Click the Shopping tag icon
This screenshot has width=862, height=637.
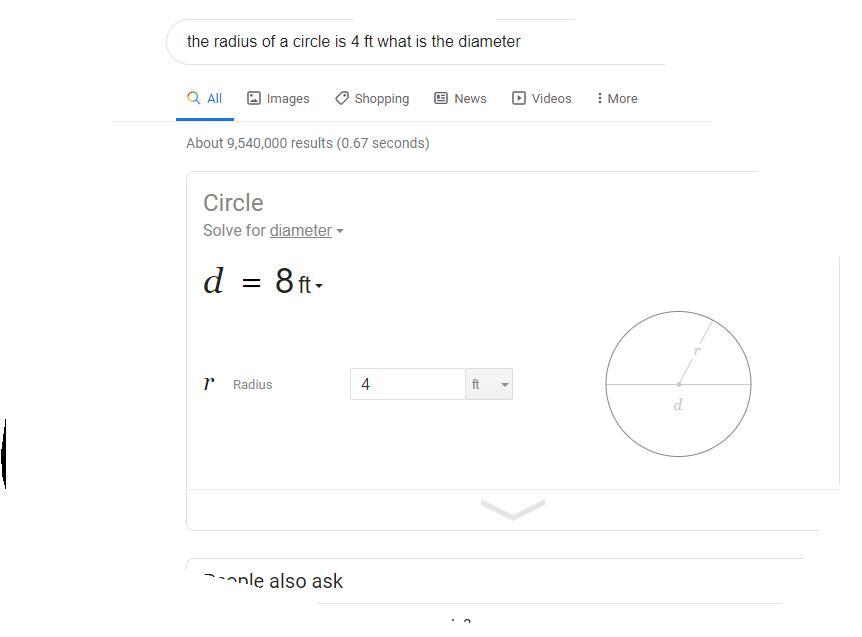342,98
